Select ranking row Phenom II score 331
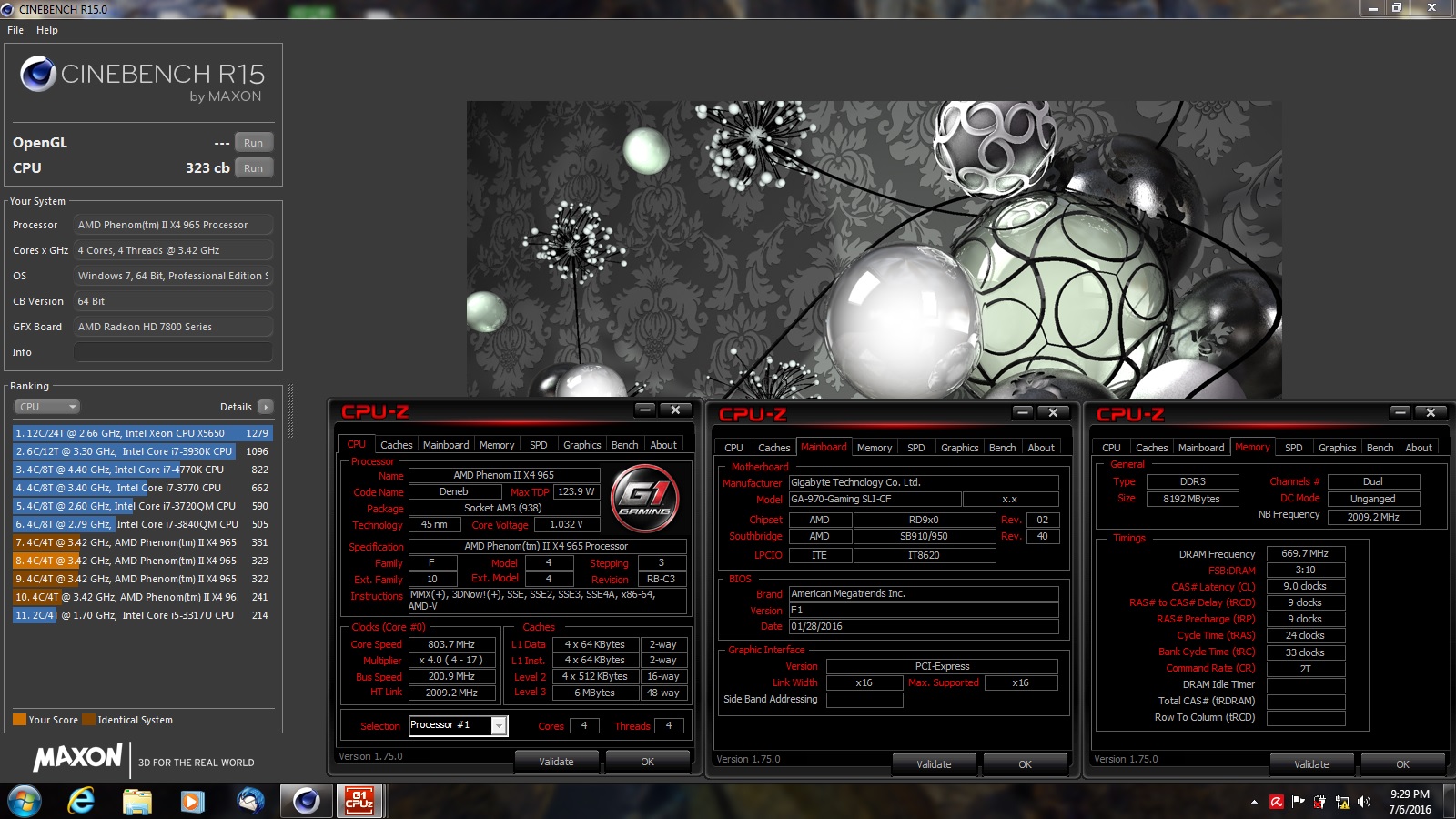Screen dimensions: 1456x819 coord(142,542)
